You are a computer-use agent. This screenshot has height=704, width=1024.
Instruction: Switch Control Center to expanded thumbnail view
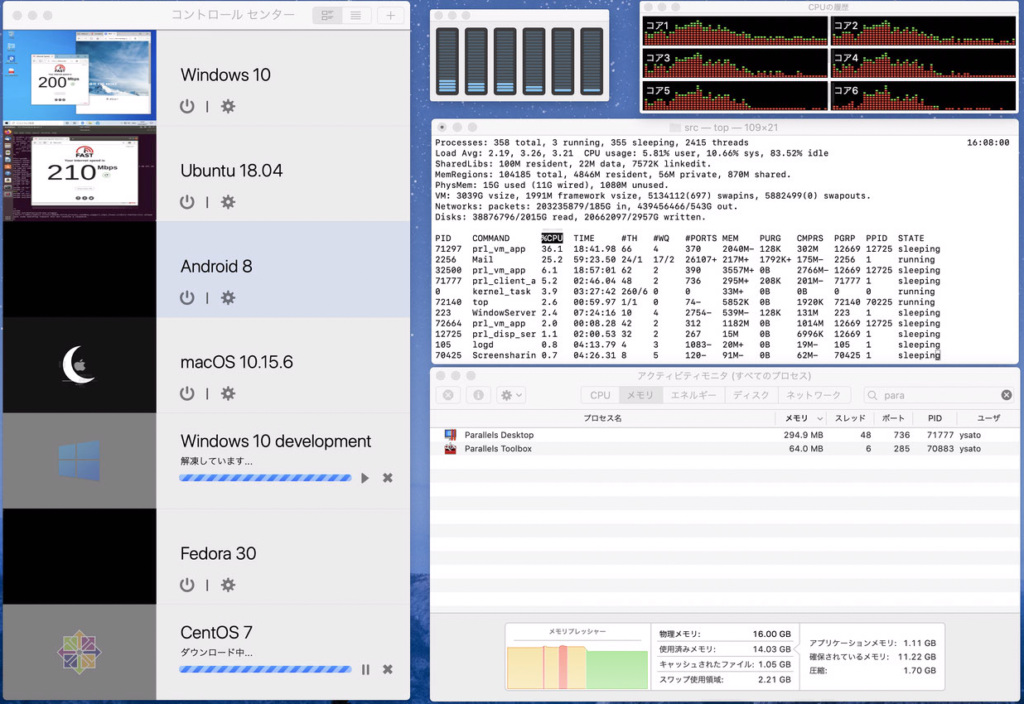[327, 16]
